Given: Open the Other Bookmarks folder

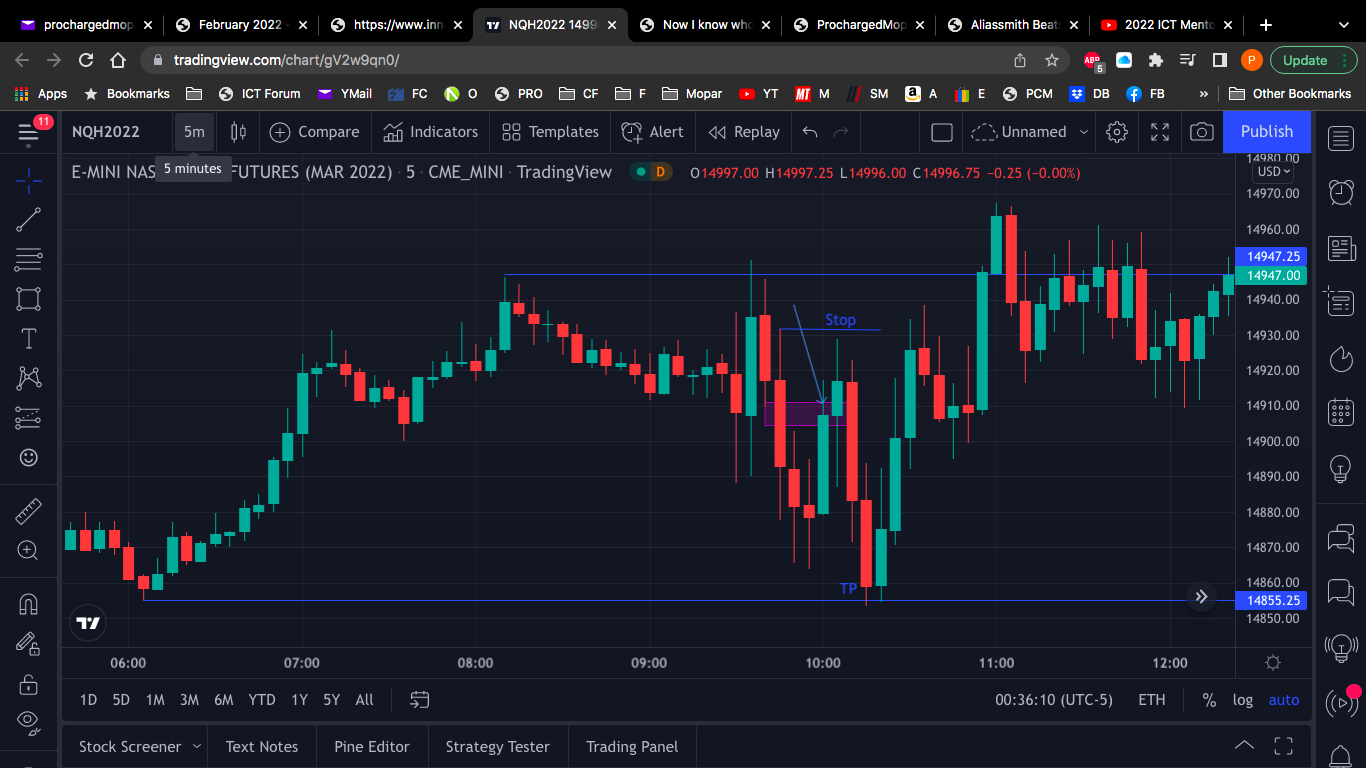Looking at the screenshot, I should tap(1290, 93).
